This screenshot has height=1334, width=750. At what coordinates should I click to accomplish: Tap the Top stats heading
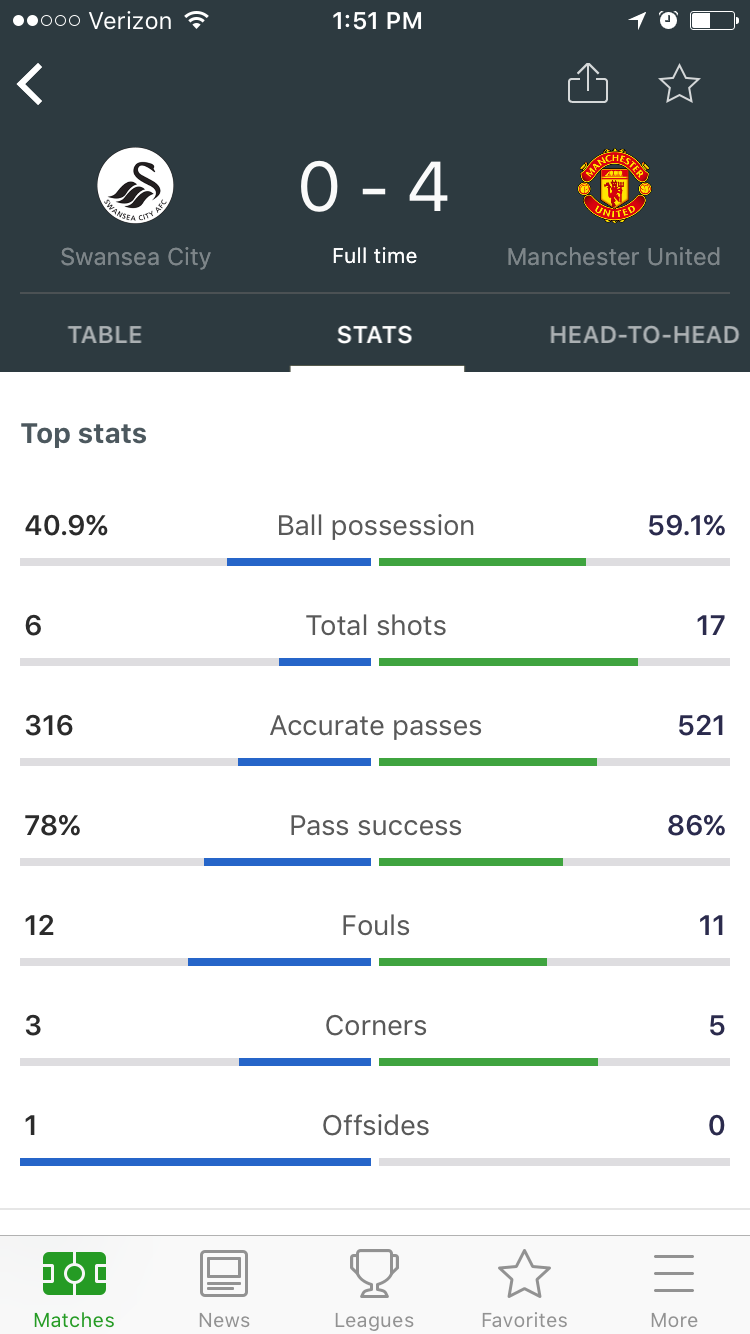click(x=84, y=434)
